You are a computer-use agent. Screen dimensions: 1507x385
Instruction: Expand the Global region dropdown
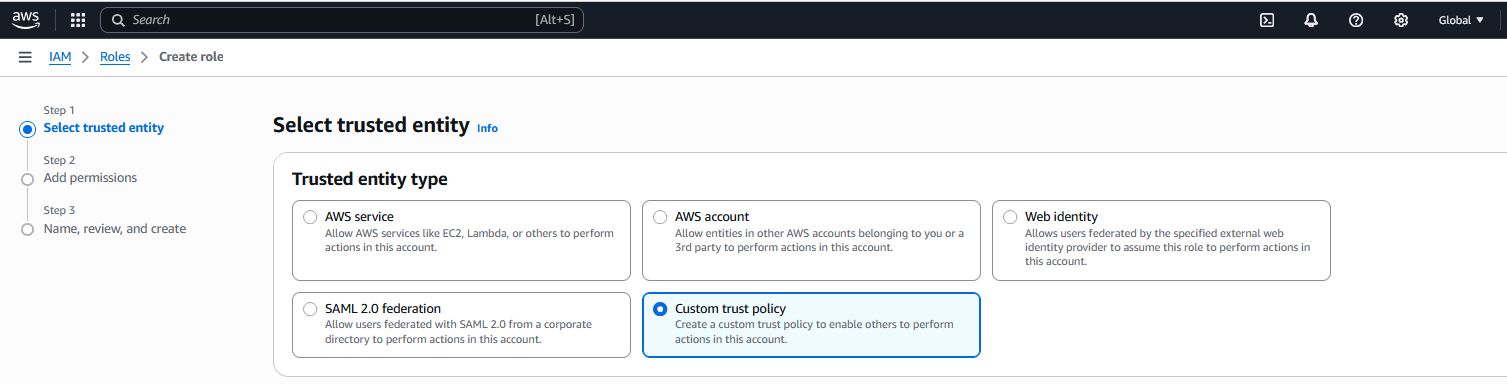tap(1461, 20)
